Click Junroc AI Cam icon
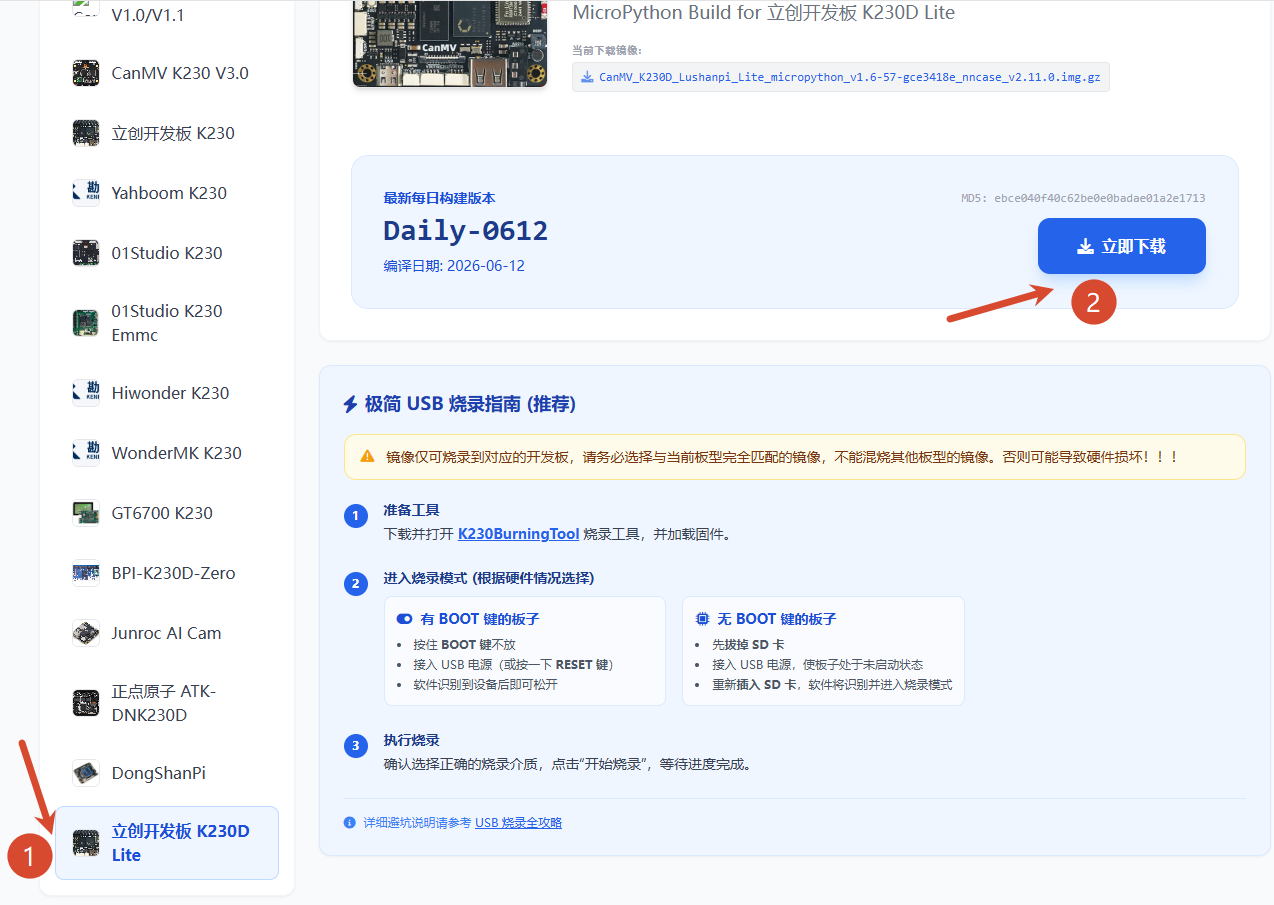This screenshot has height=905, width=1274. point(86,633)
